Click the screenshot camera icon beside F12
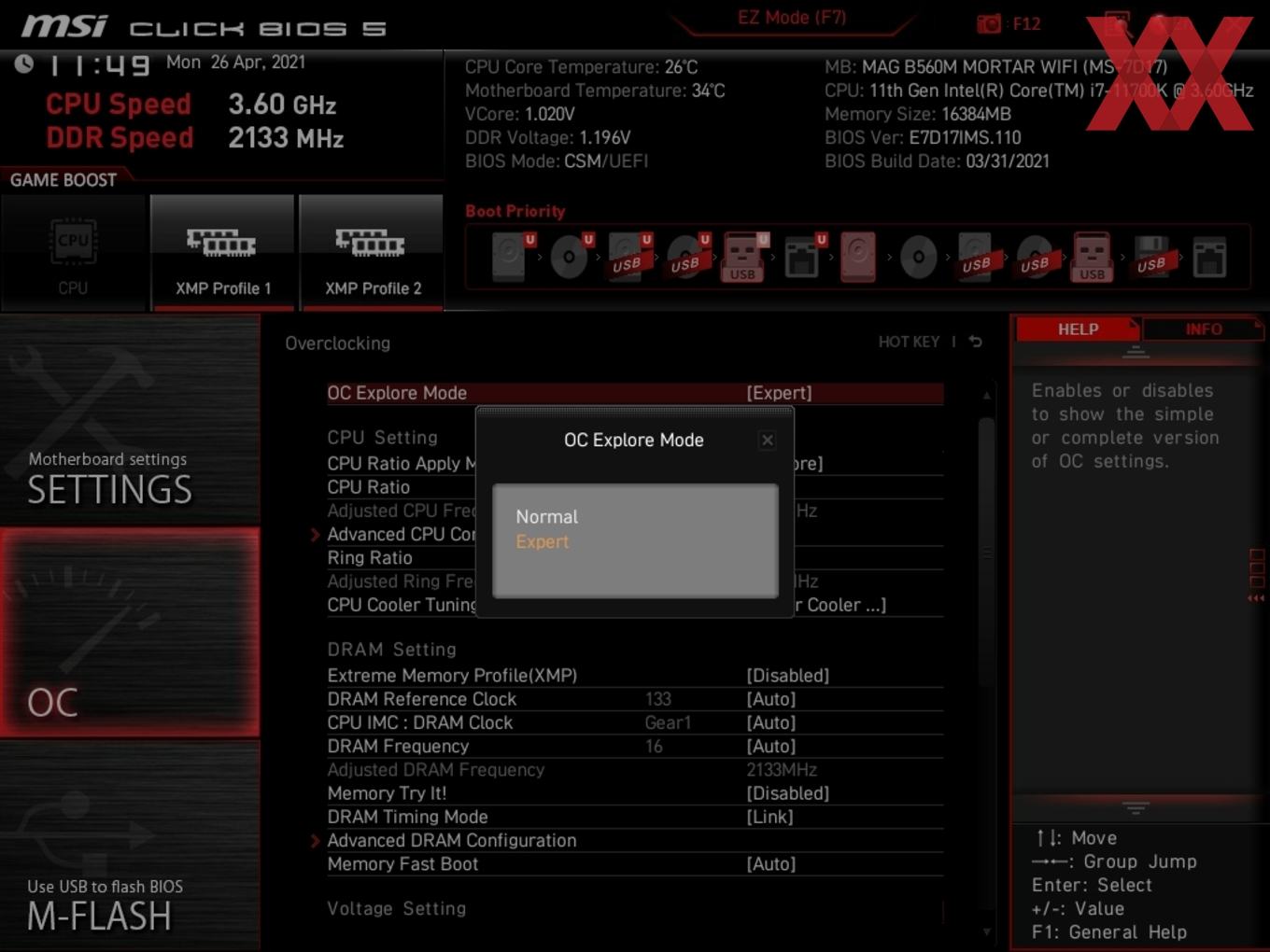This screenshot has width=1270, height=952. [x=989, y=23]
